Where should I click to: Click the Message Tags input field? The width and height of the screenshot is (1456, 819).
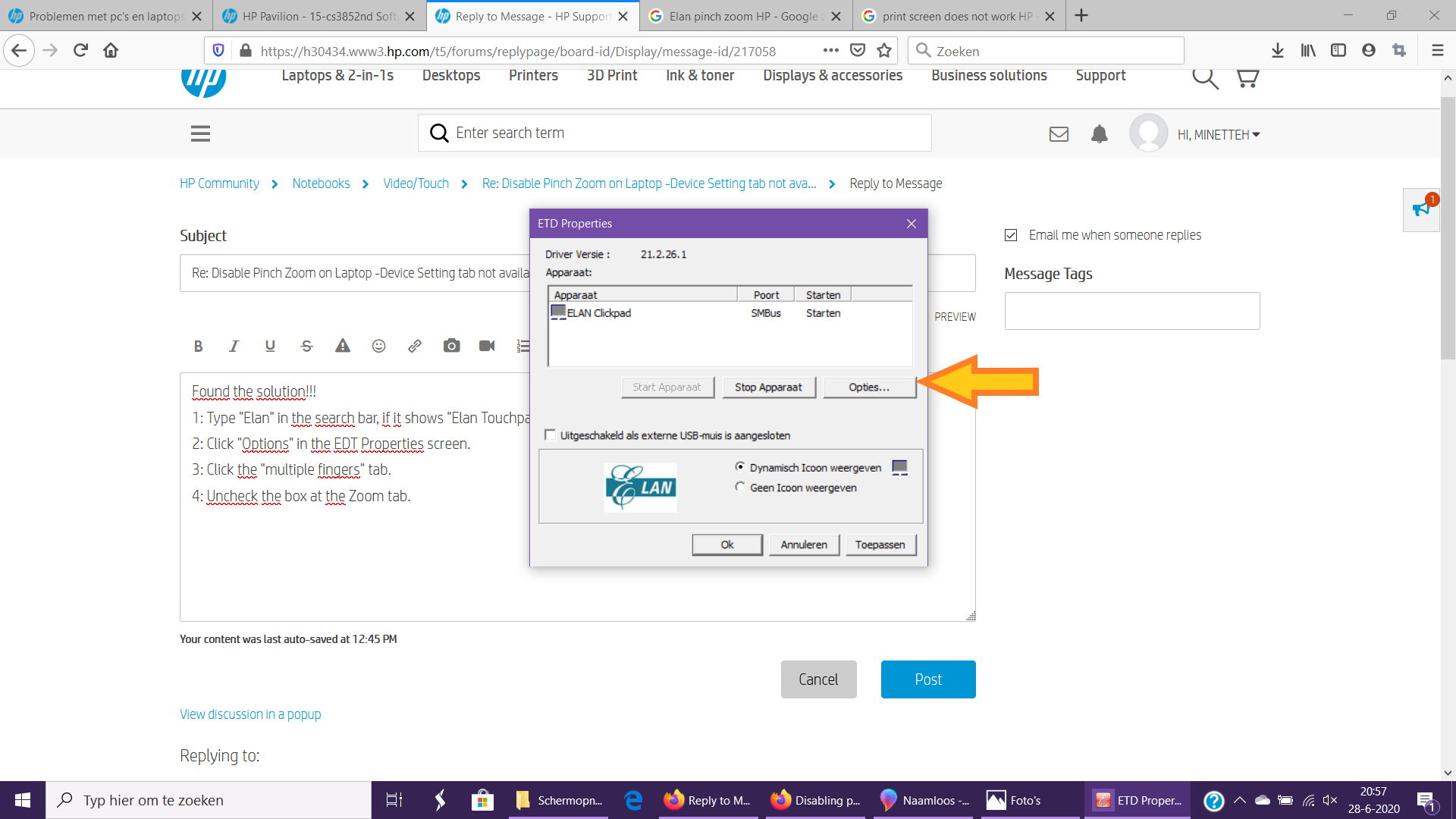[1131, 311]
